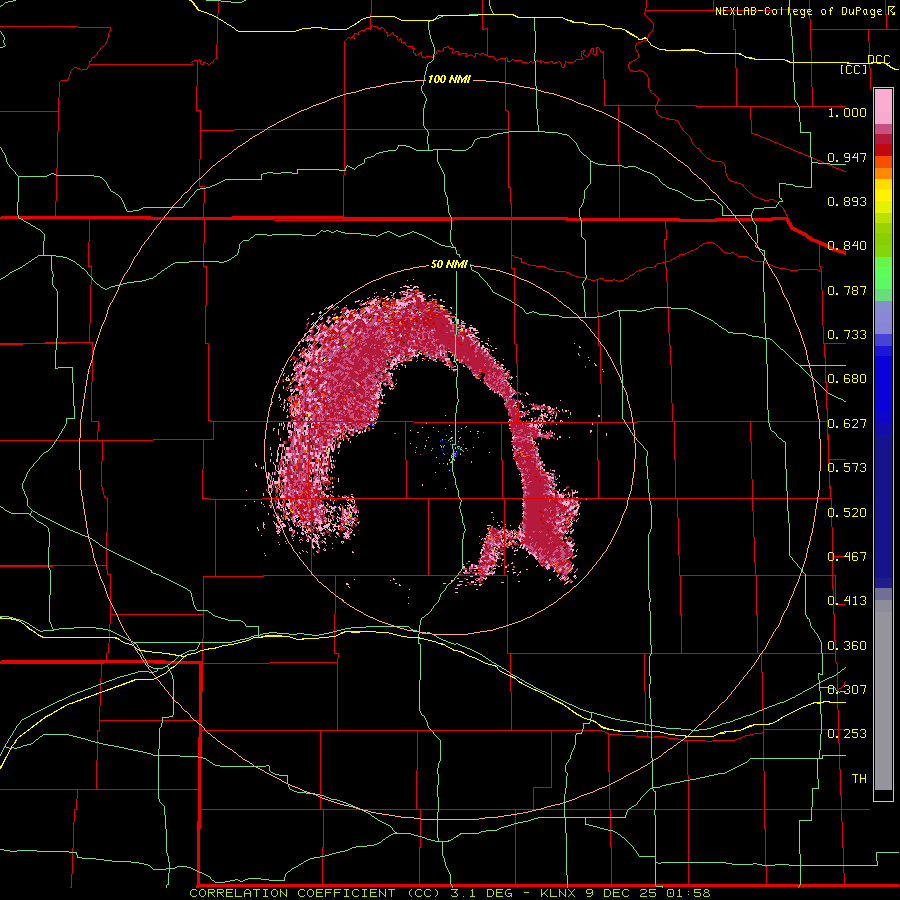
Task: Click the Correlation Coefficient caption at the bottom
Action: point(450,893)
